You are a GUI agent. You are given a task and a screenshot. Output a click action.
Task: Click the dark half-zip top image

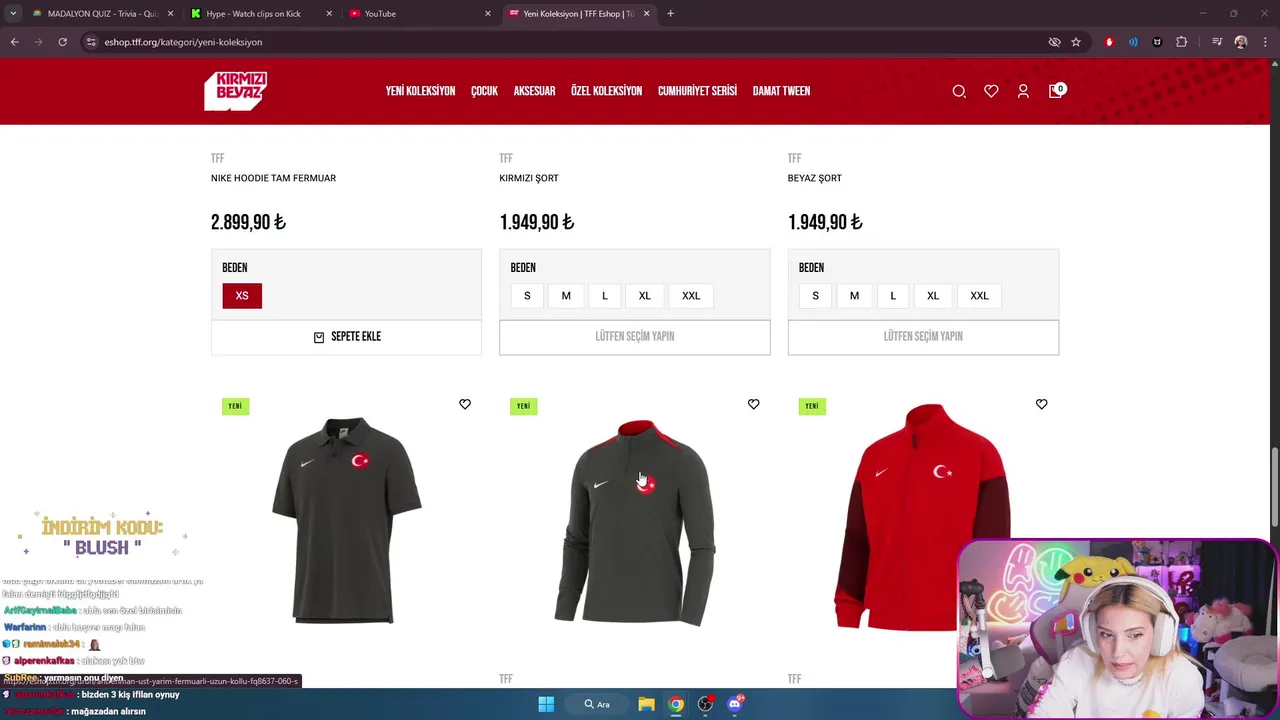635,522
